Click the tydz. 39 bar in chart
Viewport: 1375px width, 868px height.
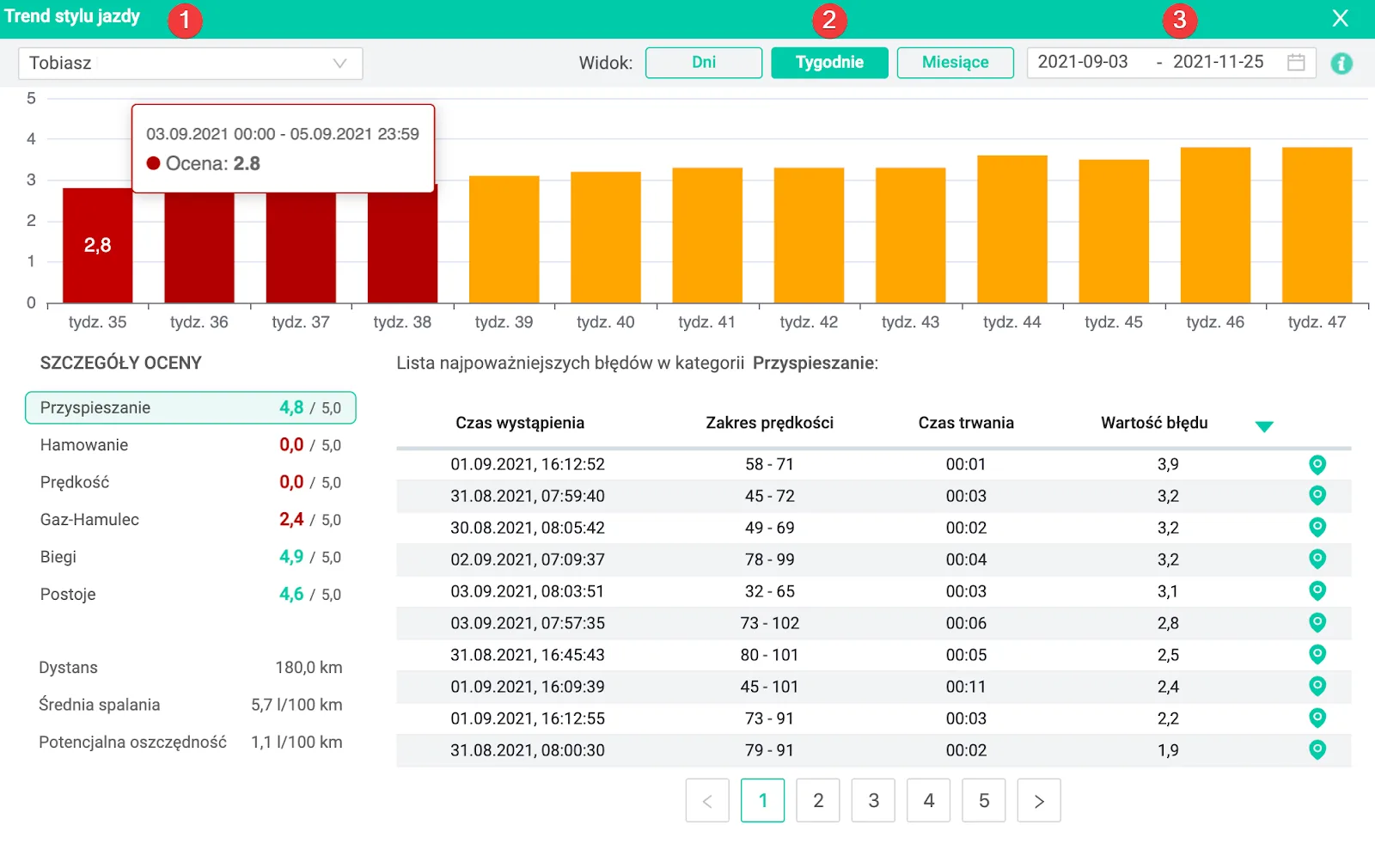point(504,240)
